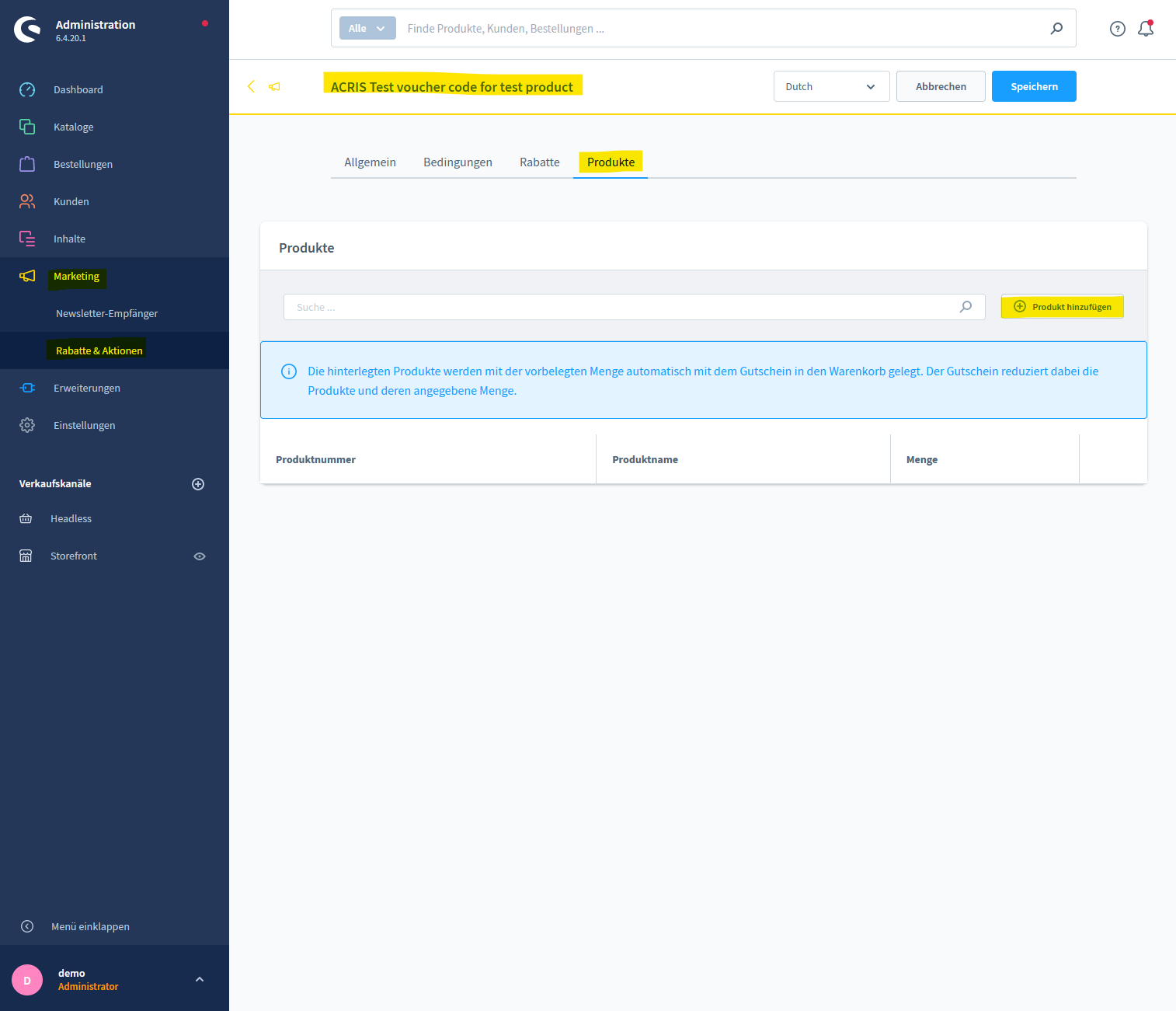Click the Erweiterungen plug icon
1176x1011 pixels.
point(27,388)
